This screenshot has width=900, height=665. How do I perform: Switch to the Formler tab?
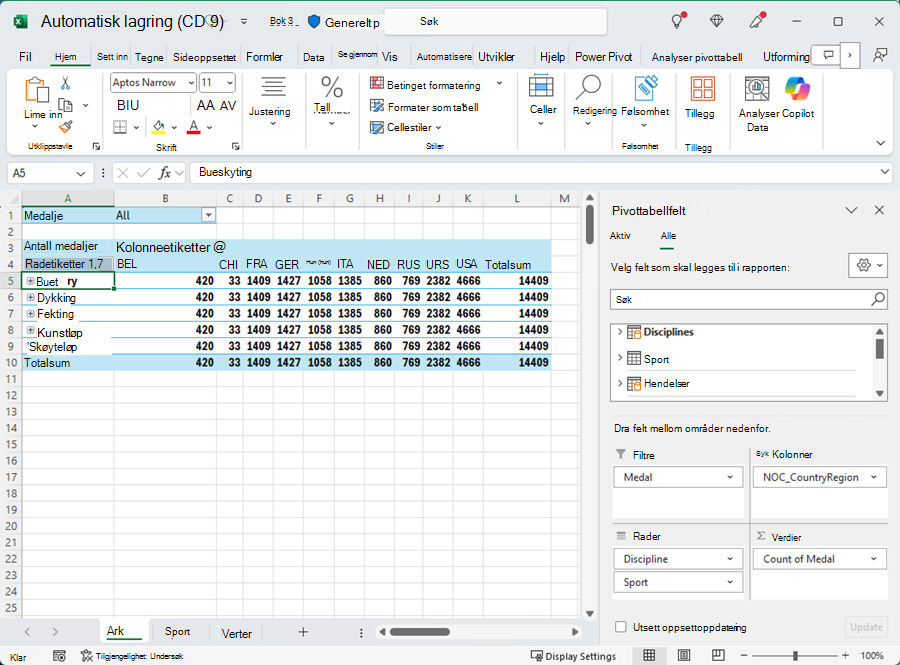coord(265,56)
